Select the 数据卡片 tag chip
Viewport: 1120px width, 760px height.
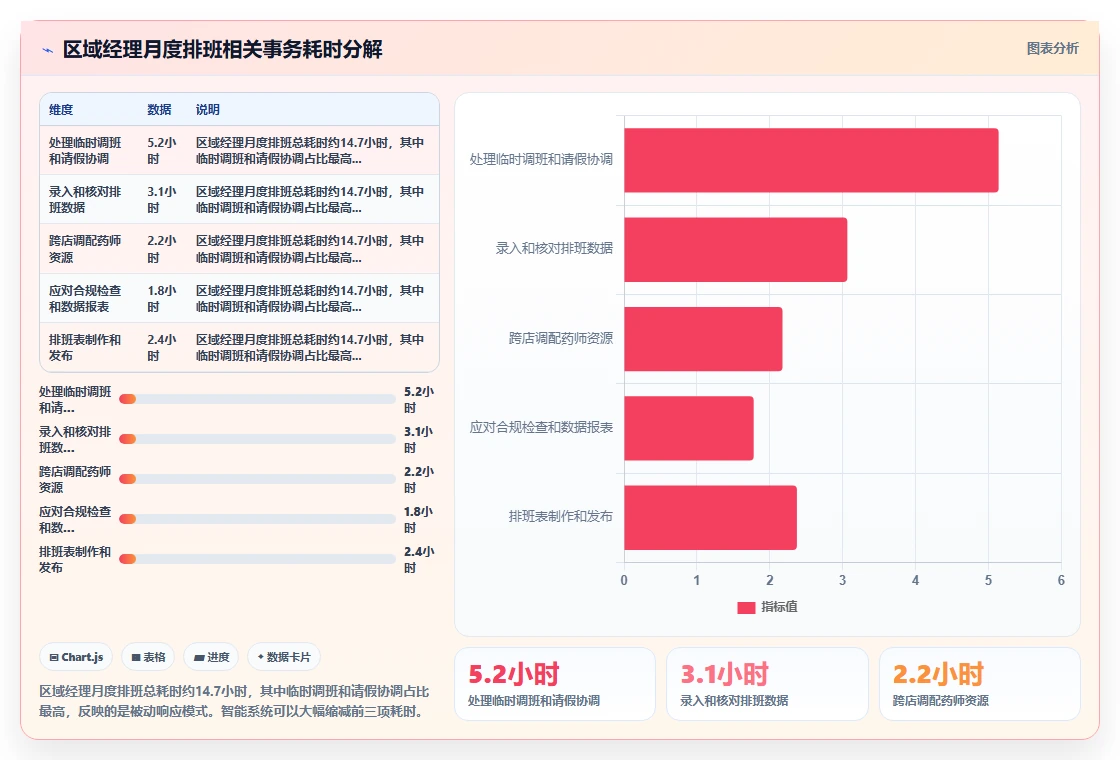tap(284, 657)
